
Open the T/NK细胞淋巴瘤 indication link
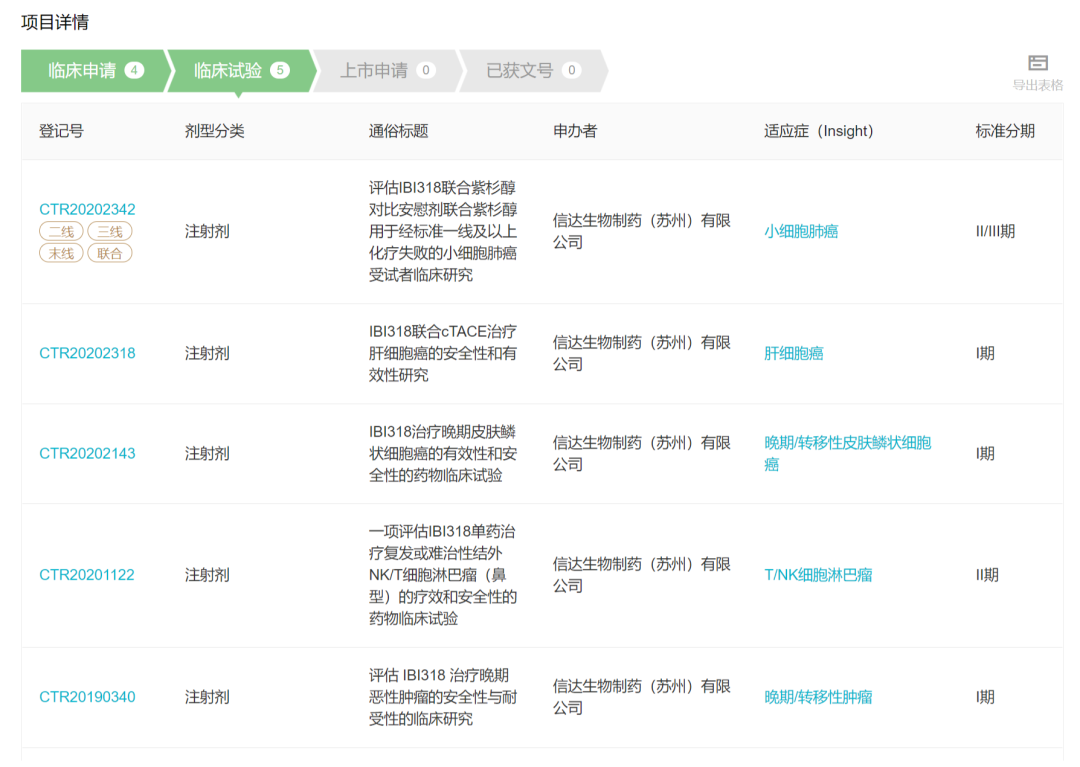(x=818, y=575)
